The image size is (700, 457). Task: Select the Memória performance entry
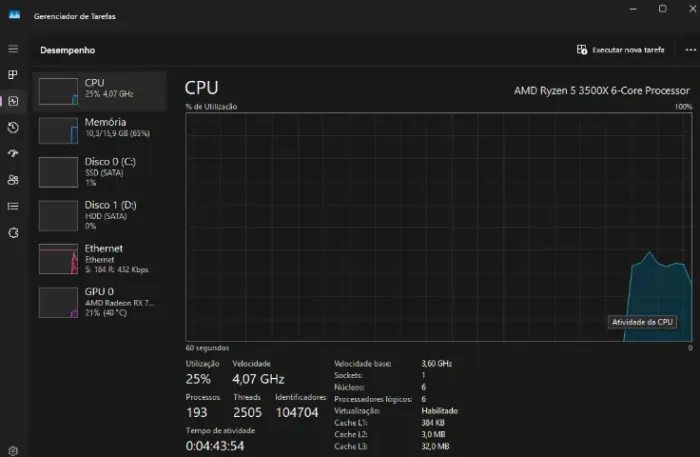coord(100,130)
